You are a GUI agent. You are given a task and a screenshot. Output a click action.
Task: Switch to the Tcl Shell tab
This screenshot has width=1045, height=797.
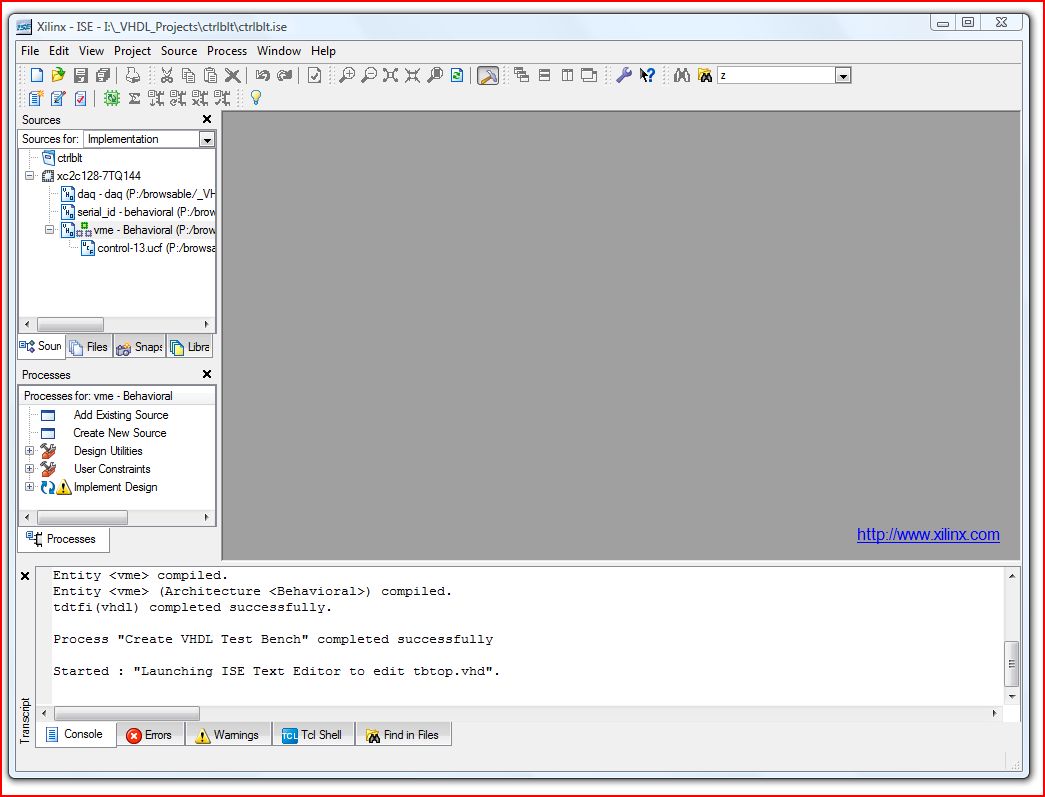click(313, 735)
